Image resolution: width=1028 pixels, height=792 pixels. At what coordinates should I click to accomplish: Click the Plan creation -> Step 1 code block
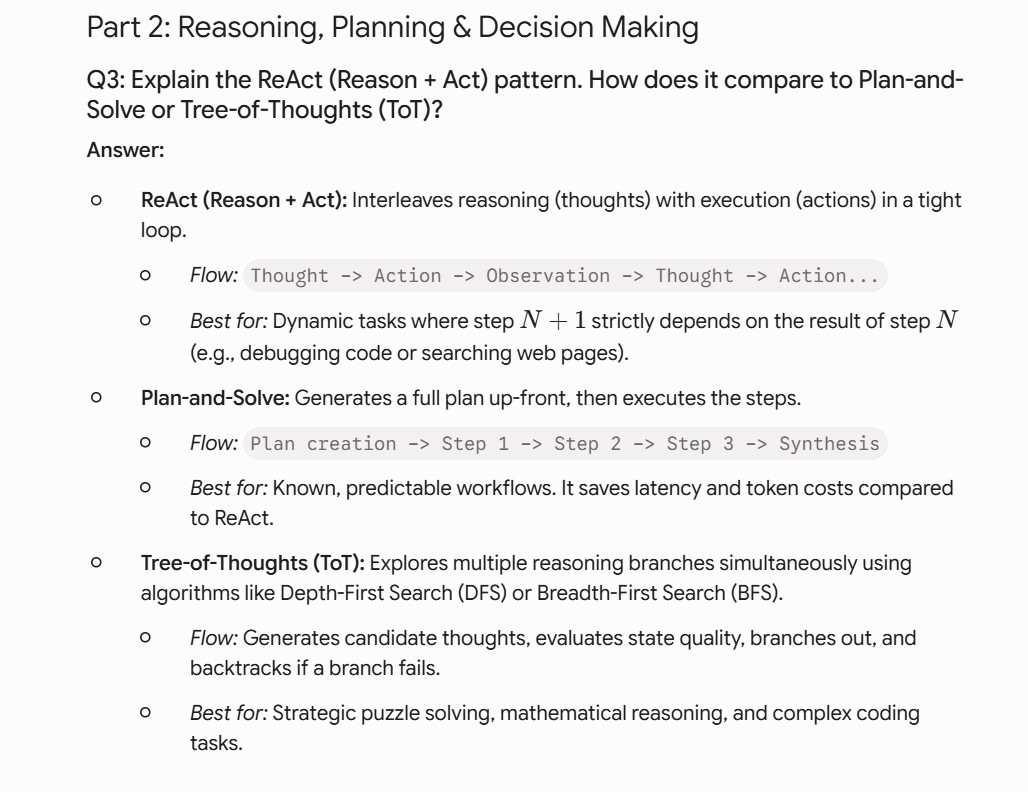[x=564, y=444]
